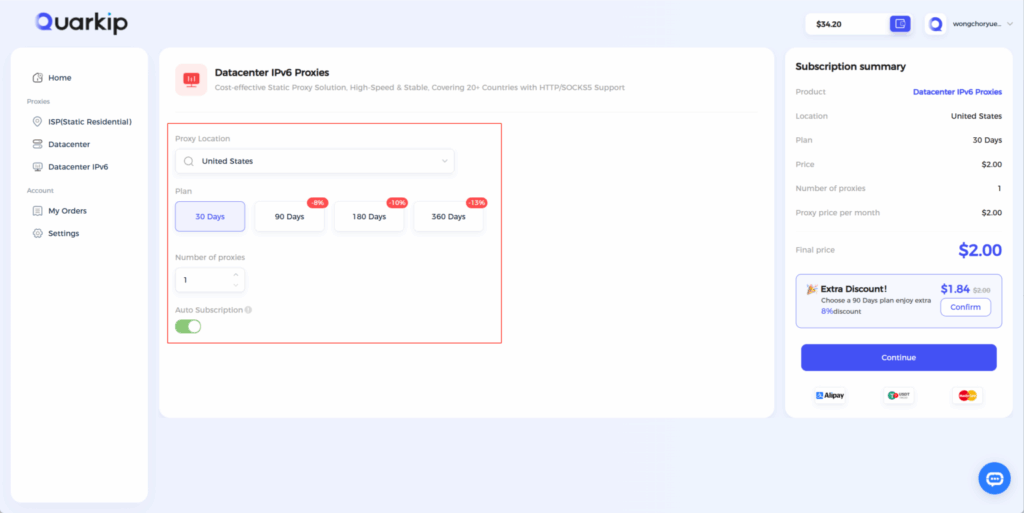Click the ISP location pin icon
Screen dimensions: 1024x513
(37, 122)
